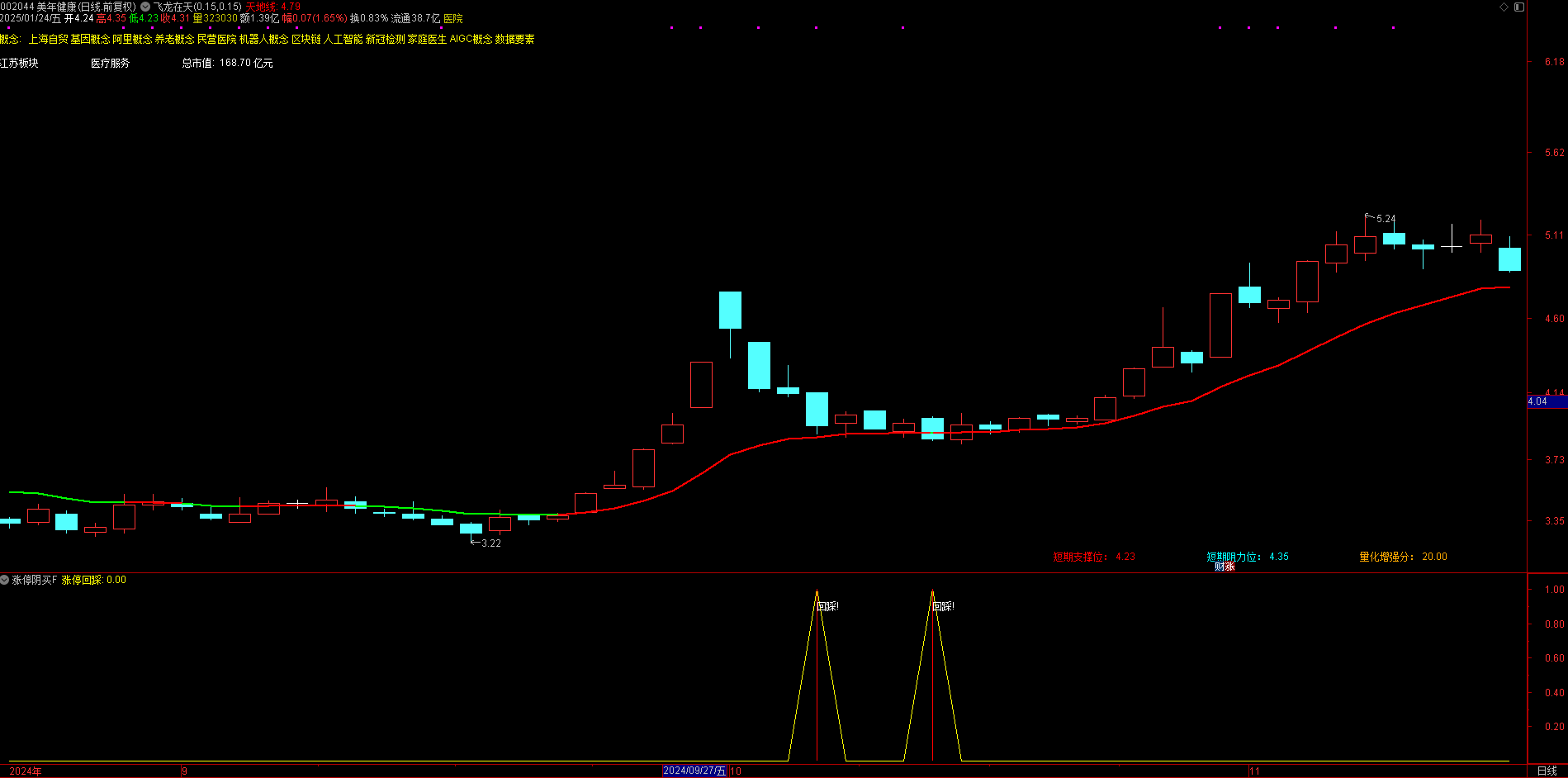
Task: Click the 江苏板块 region label
Action: 19,63
